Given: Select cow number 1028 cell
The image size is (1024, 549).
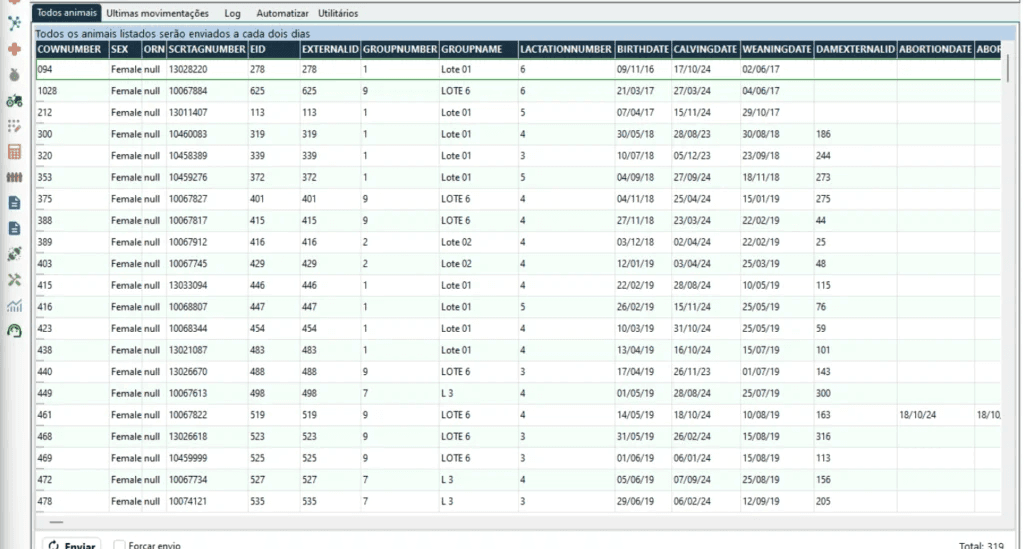Looking at the screenshot, I should [x=72, y=91].
